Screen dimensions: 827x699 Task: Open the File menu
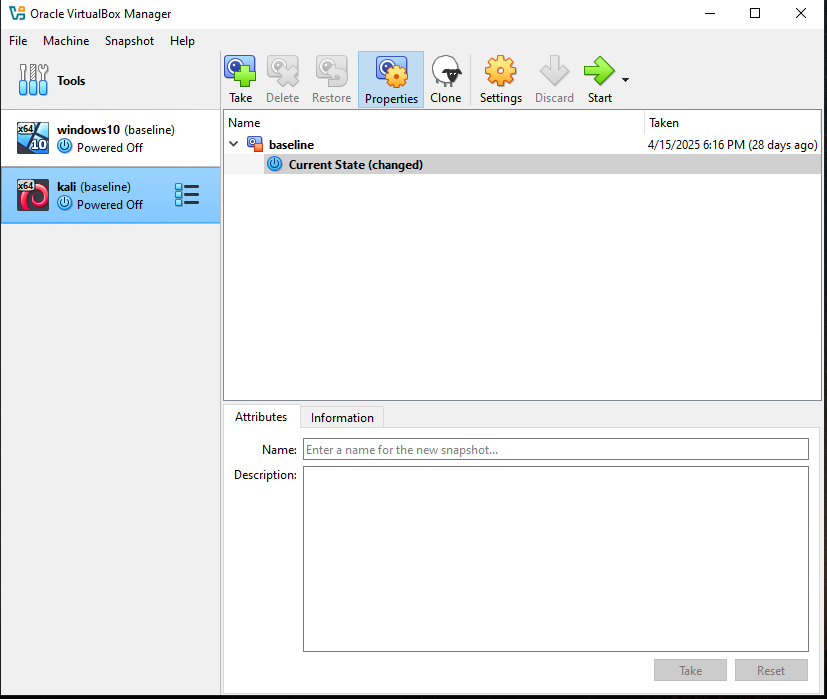pos(18,41)
